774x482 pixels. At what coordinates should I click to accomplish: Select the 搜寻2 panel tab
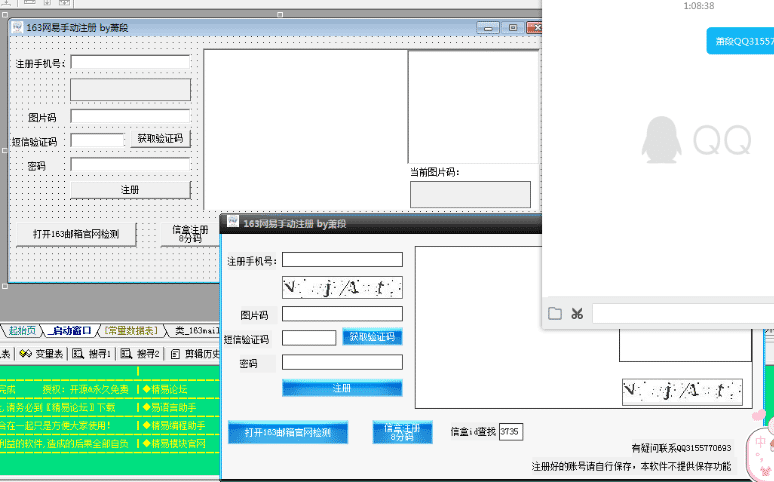pos(148,354)
